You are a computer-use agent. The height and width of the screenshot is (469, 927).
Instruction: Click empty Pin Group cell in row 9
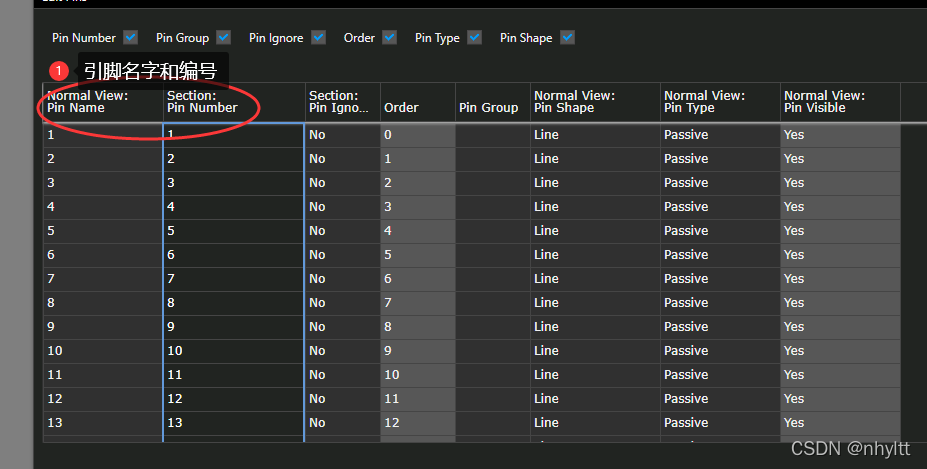click(492, 327)
